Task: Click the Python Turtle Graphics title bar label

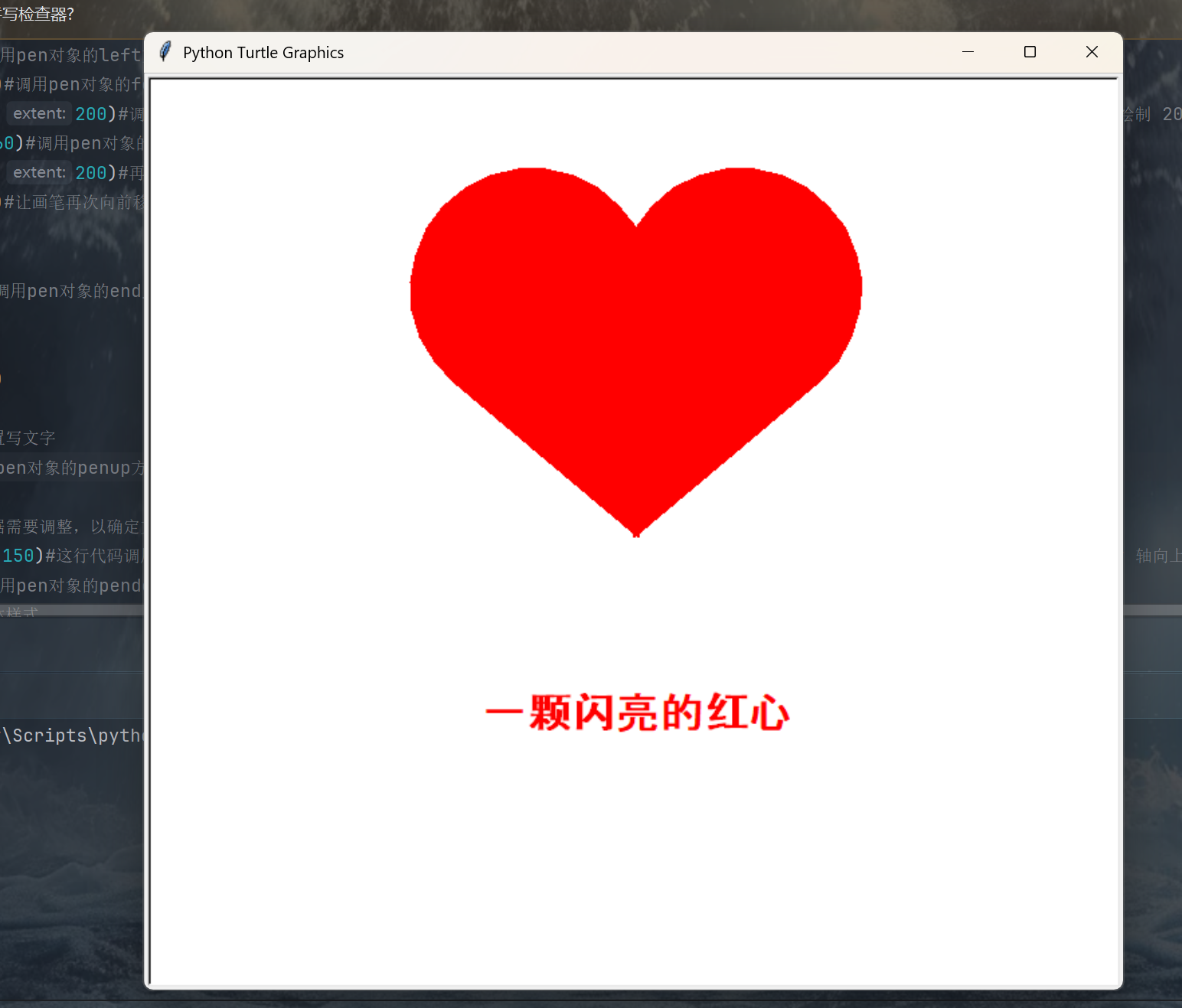Action: (x=263, y=53)
